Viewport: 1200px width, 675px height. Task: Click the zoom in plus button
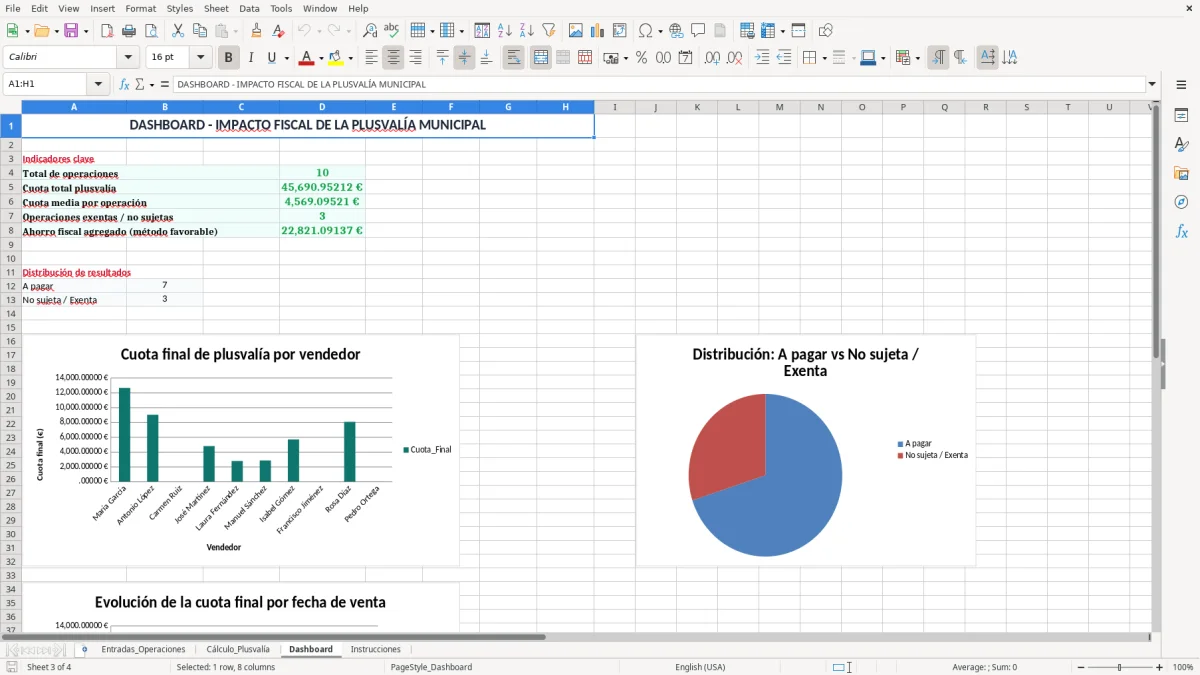(x=1159, y=667)
